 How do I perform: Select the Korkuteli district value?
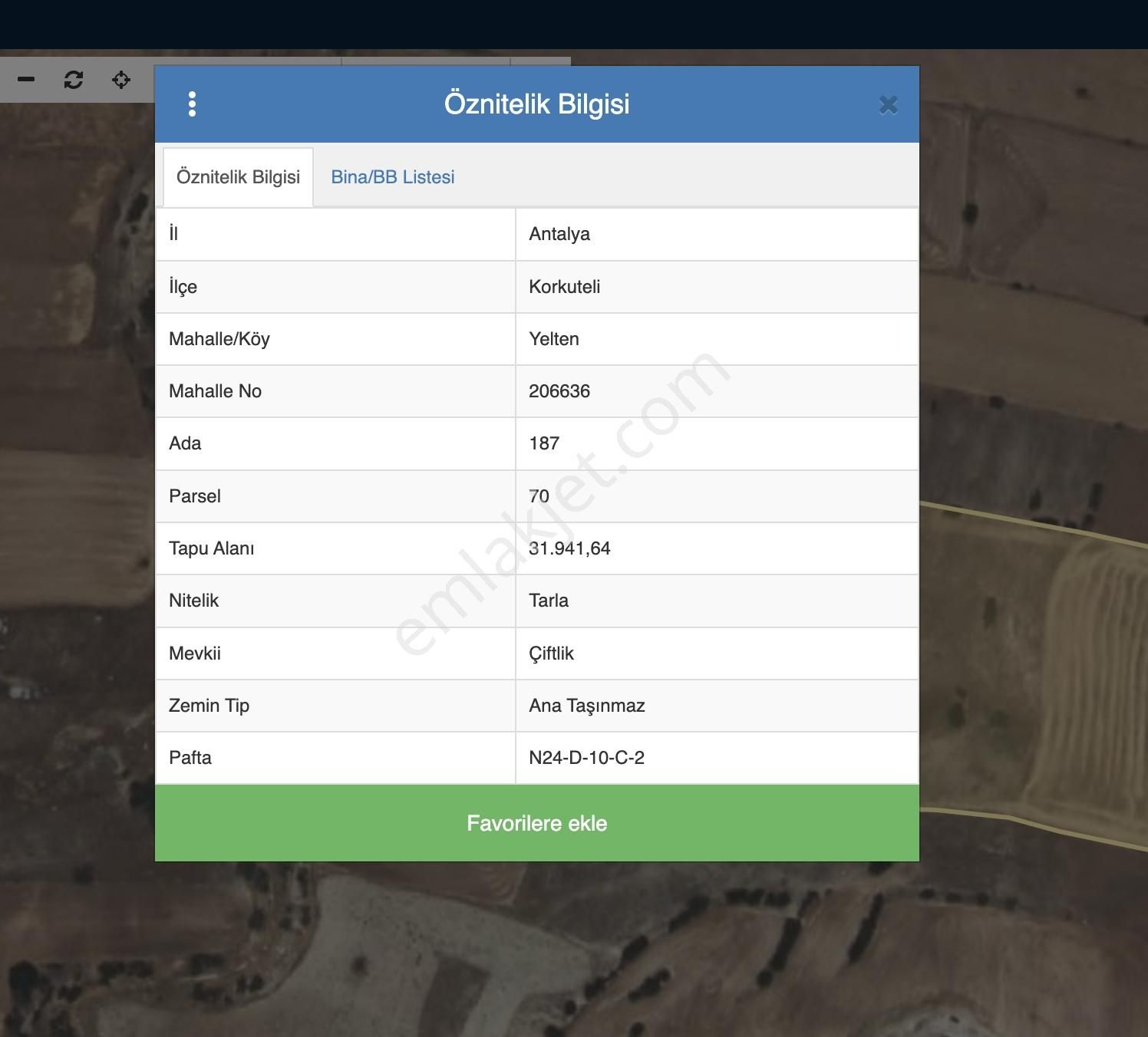pos(564,287)
